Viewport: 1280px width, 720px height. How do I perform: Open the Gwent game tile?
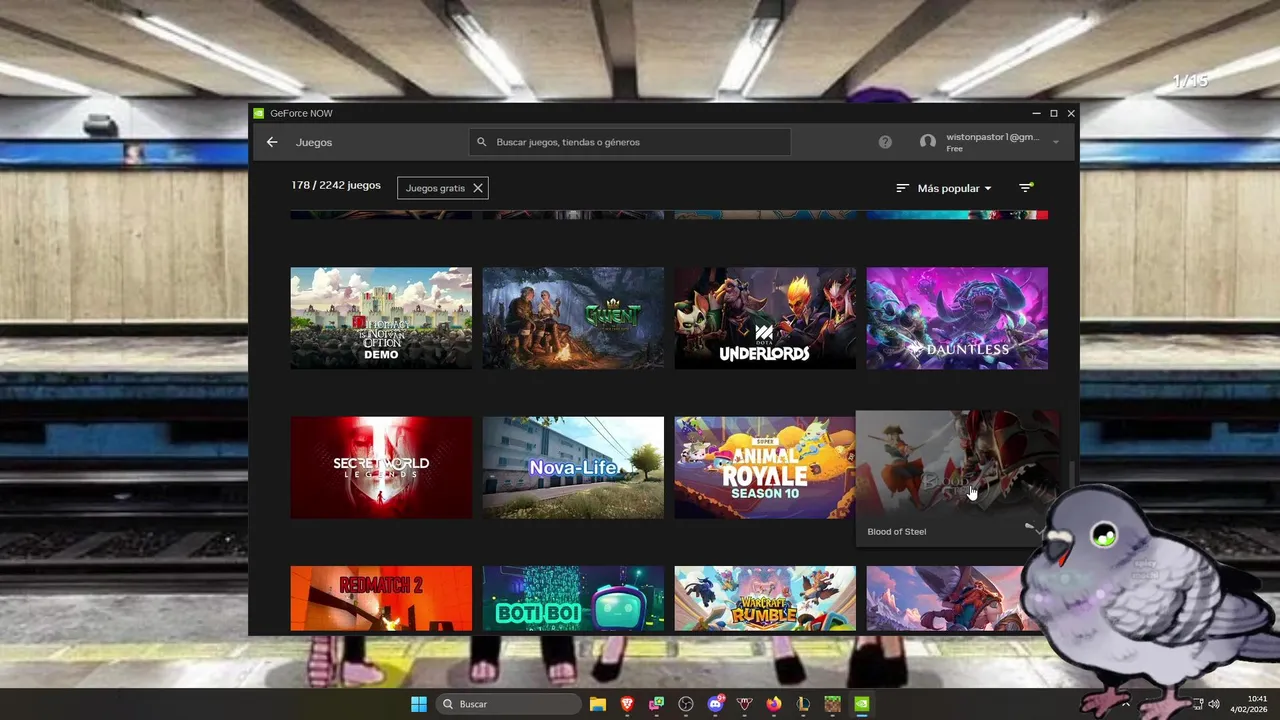point(573,318)
